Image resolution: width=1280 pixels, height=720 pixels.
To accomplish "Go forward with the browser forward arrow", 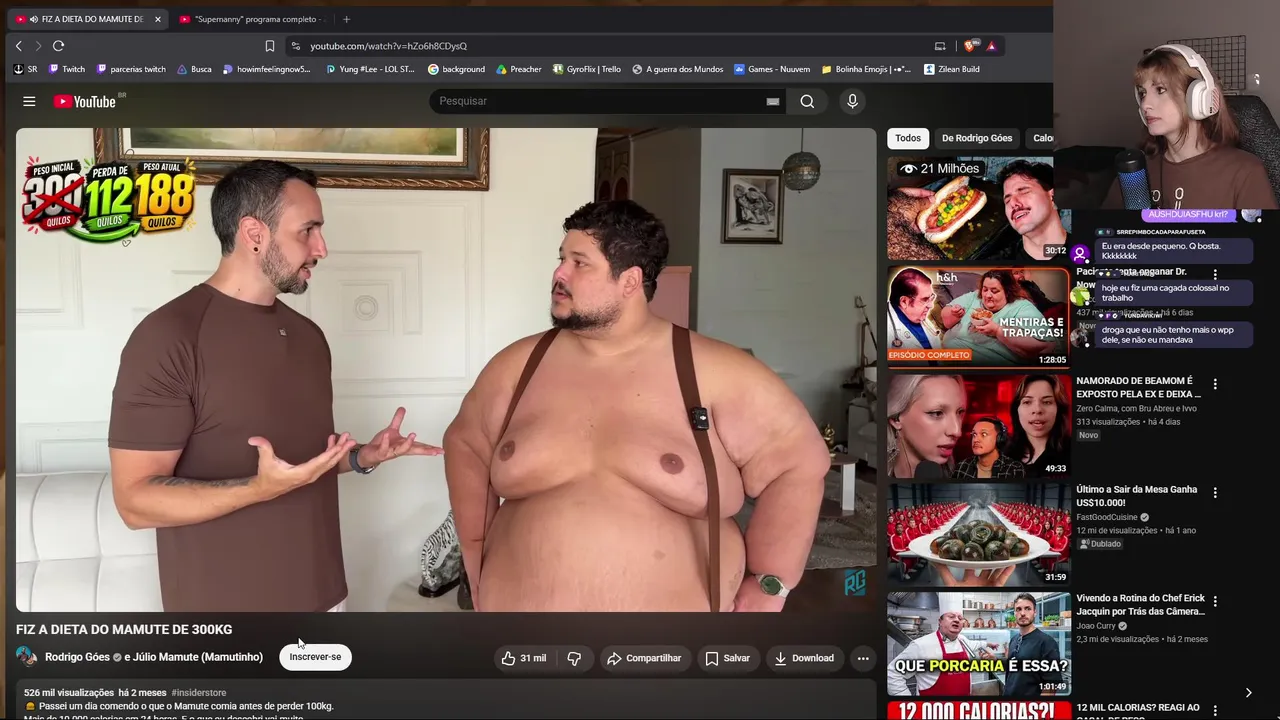I will [38, 46].
